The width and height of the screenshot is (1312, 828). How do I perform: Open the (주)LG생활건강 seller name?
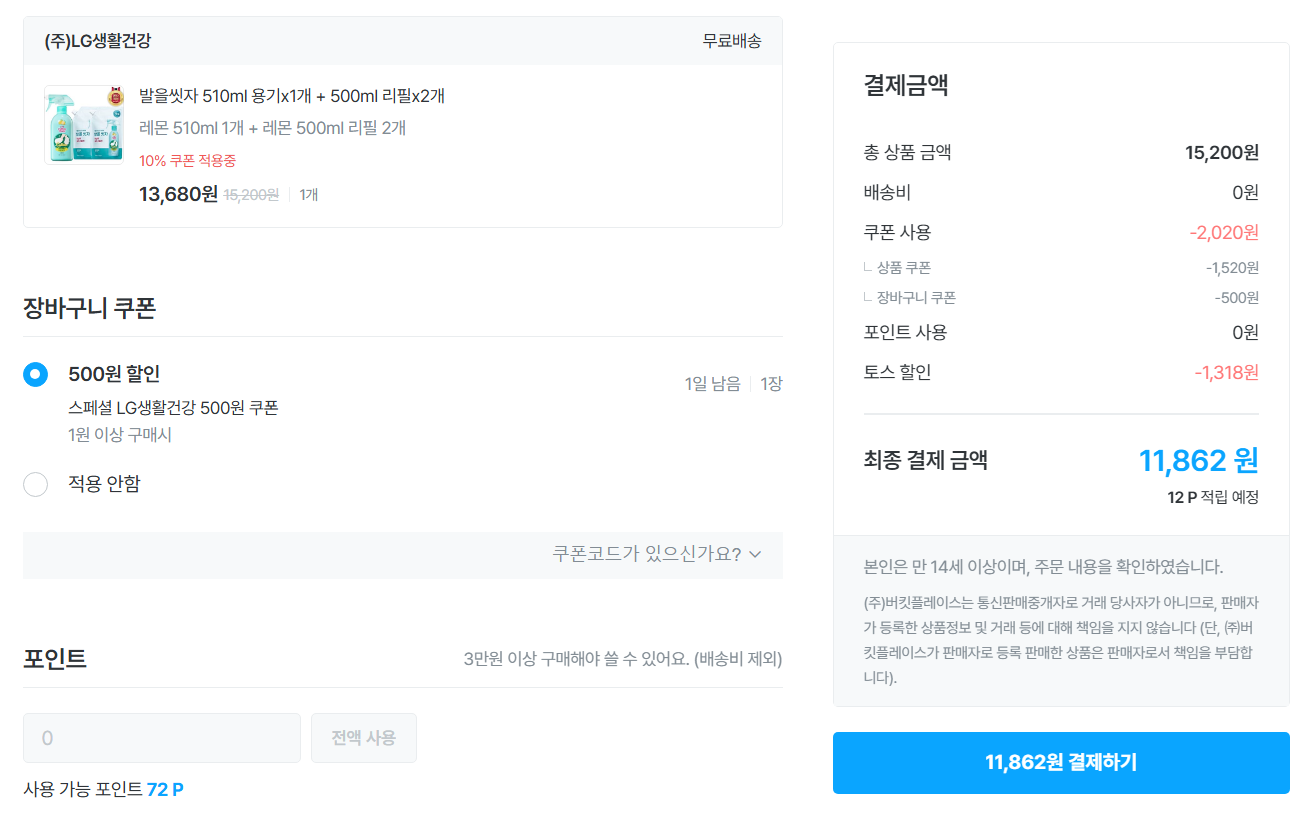pos(98,41)
